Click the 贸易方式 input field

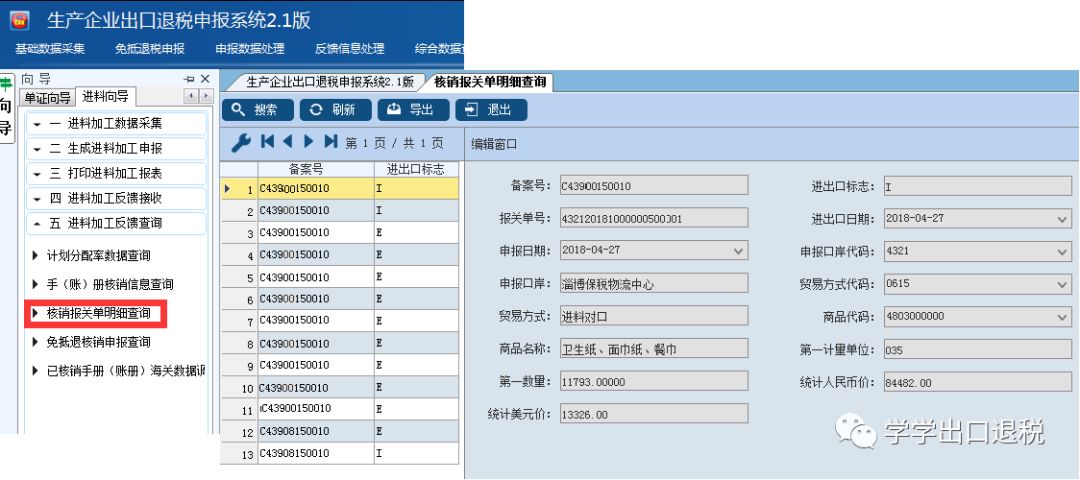(x=654, y=316)
